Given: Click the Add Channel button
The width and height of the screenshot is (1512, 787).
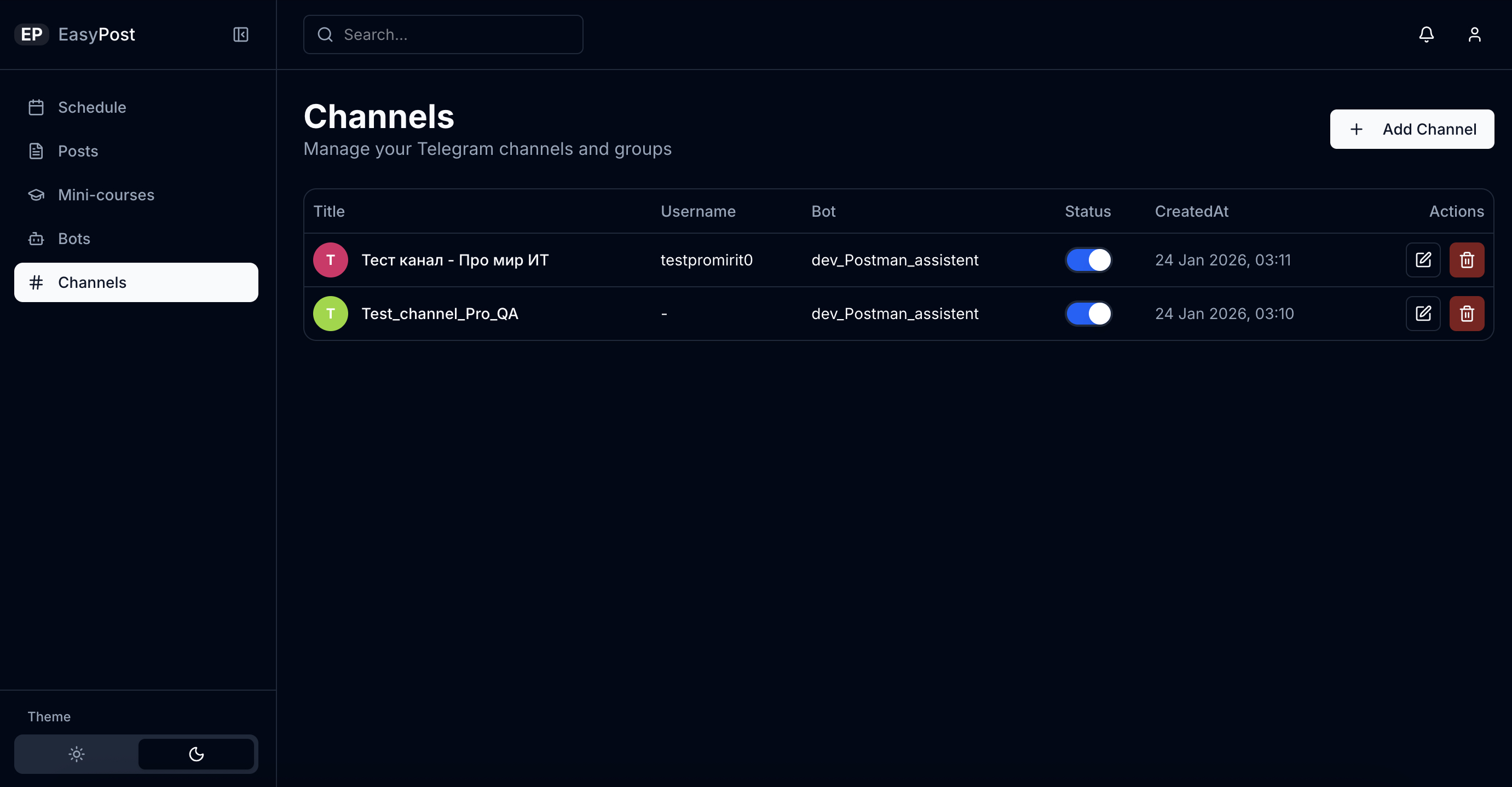Looking at the screenshot, I should click(x=1411, y=129).
